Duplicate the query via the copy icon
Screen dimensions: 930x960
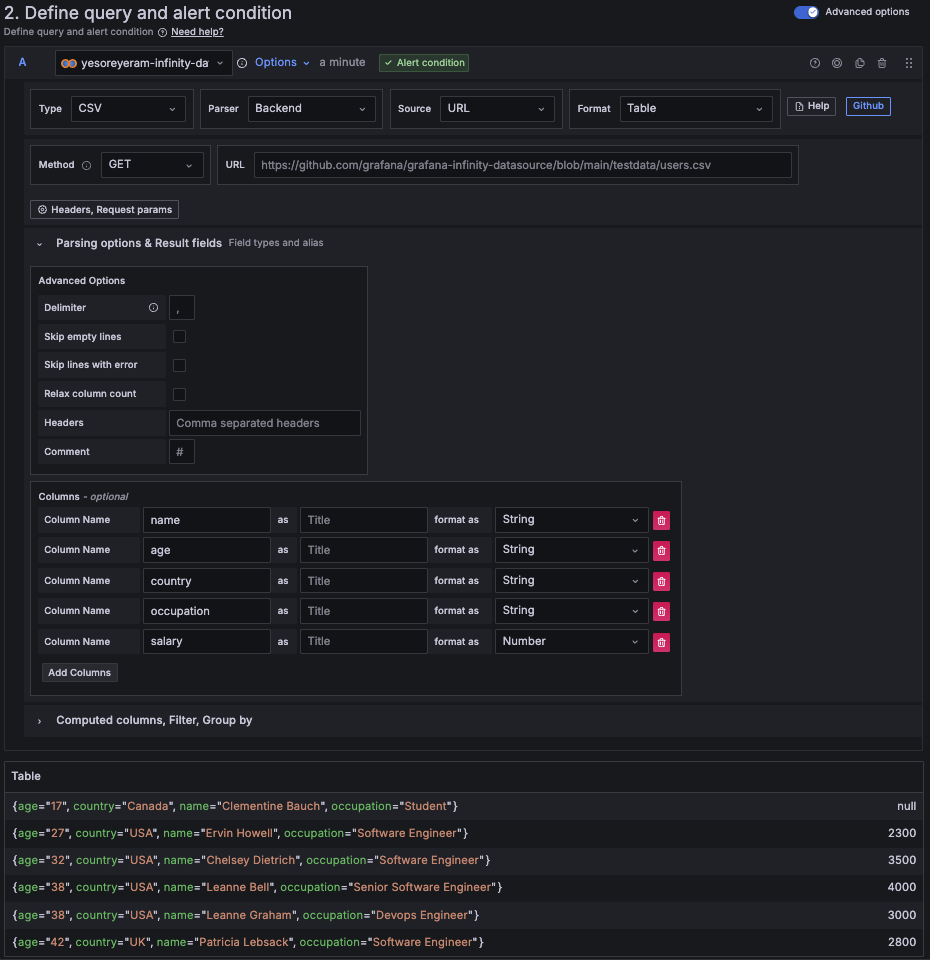tap(859, 62)
